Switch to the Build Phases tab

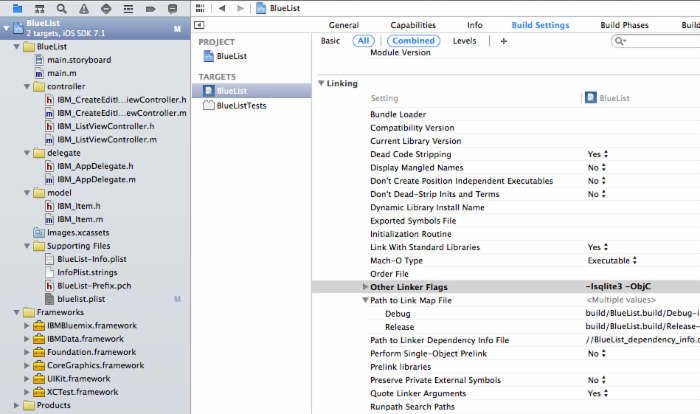tap(622, 25)
